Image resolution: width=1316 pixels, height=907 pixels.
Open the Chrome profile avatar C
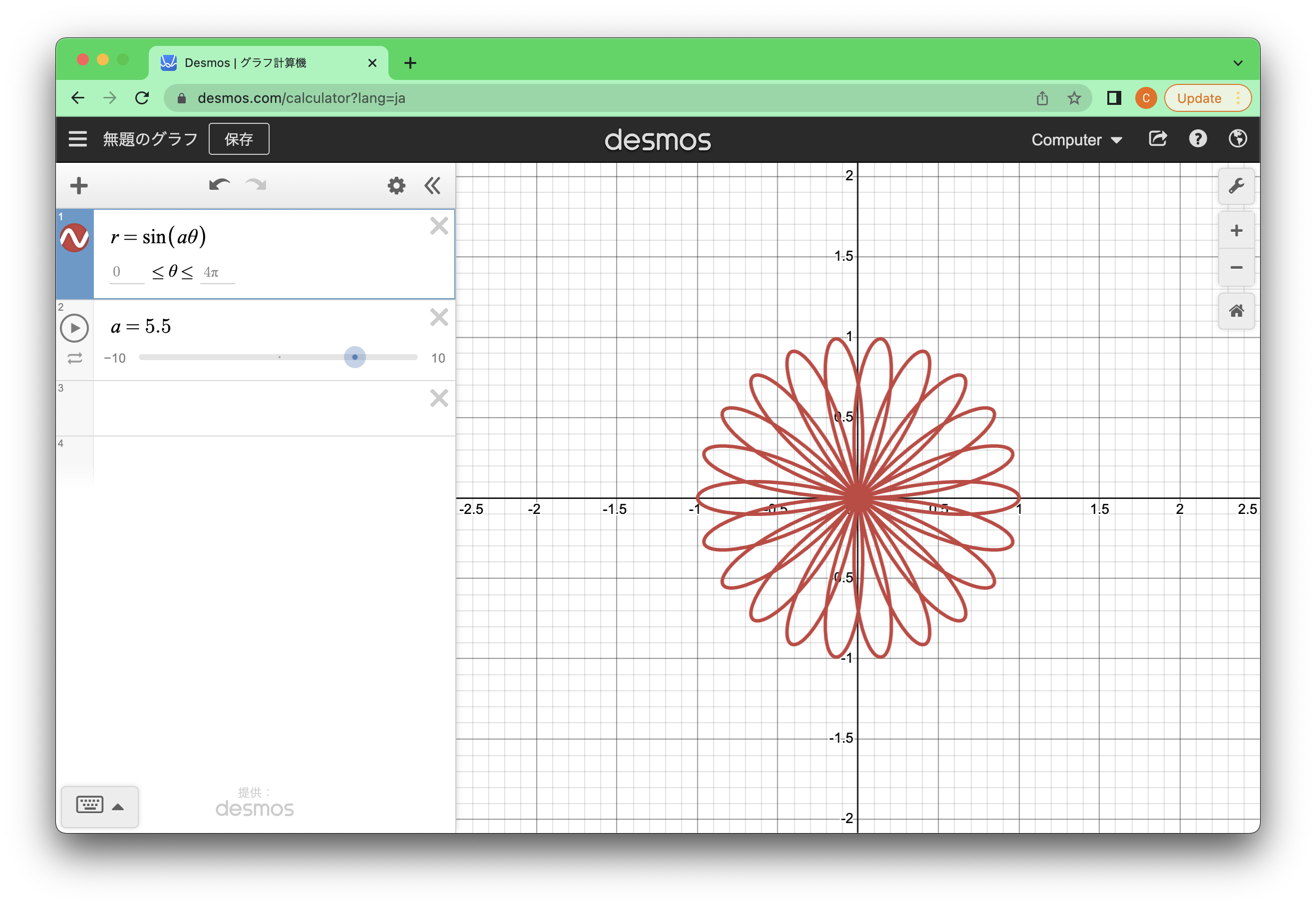coord(1146,98)
